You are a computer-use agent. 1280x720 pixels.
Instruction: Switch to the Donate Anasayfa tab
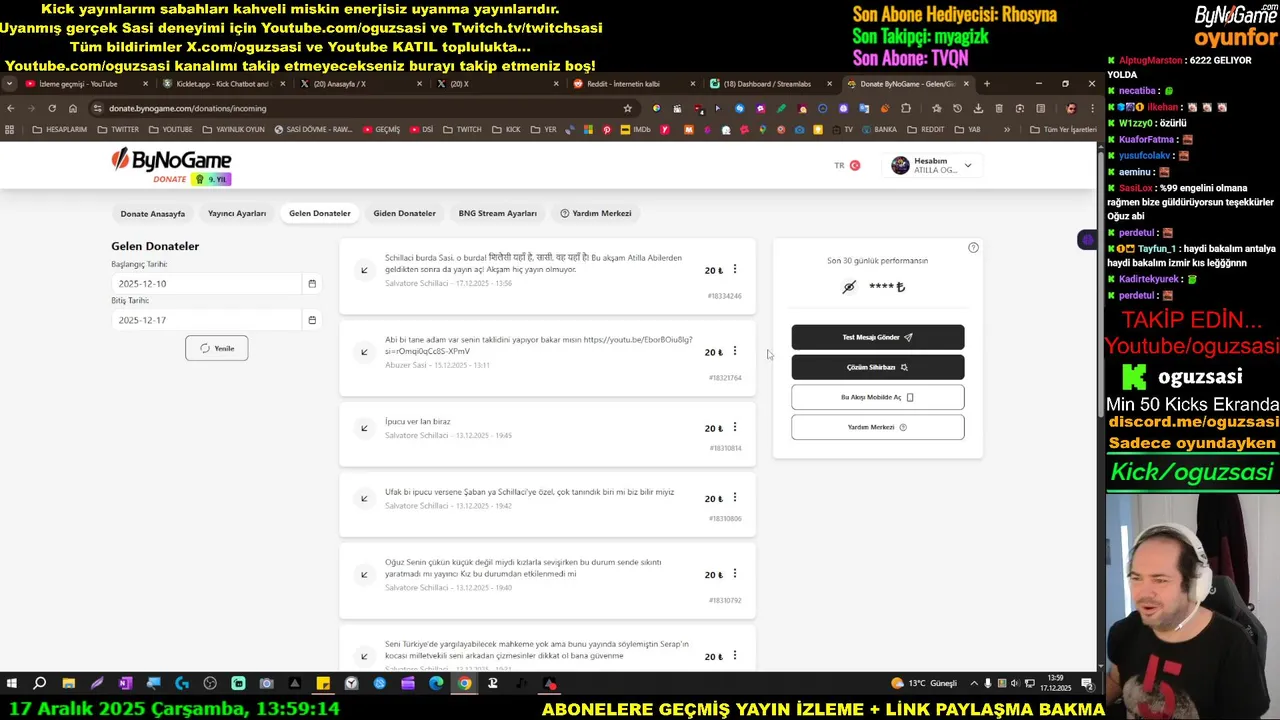[x=153, y=214]
